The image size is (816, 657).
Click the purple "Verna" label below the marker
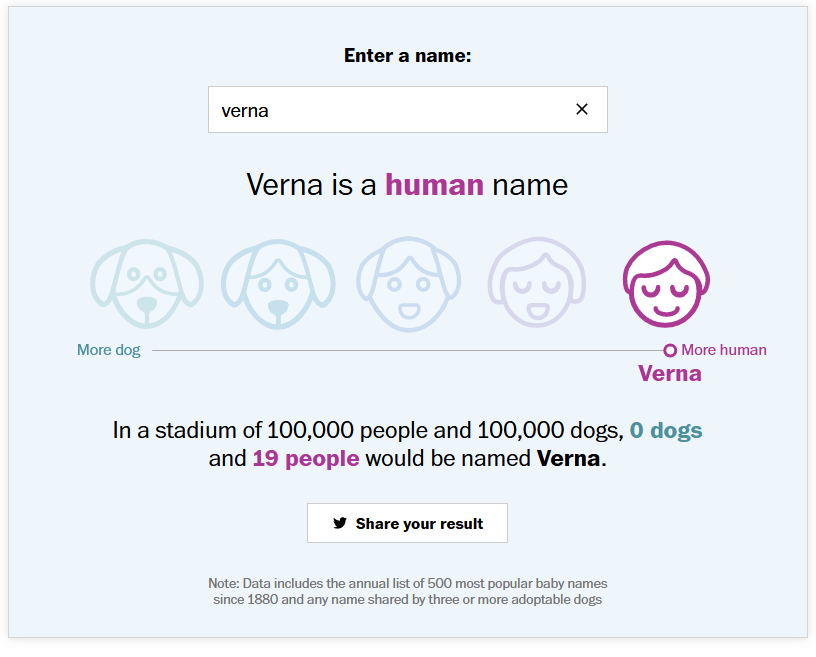pos(670,374)
